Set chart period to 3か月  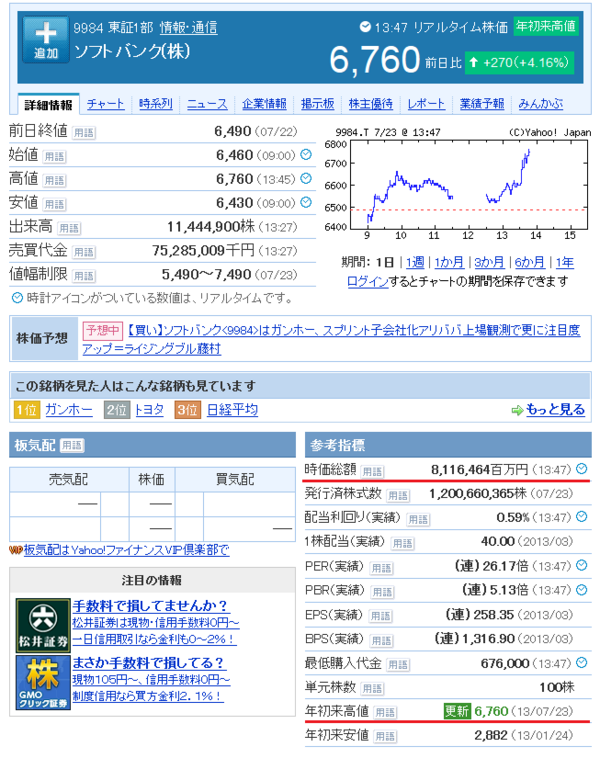pos(489,262)
